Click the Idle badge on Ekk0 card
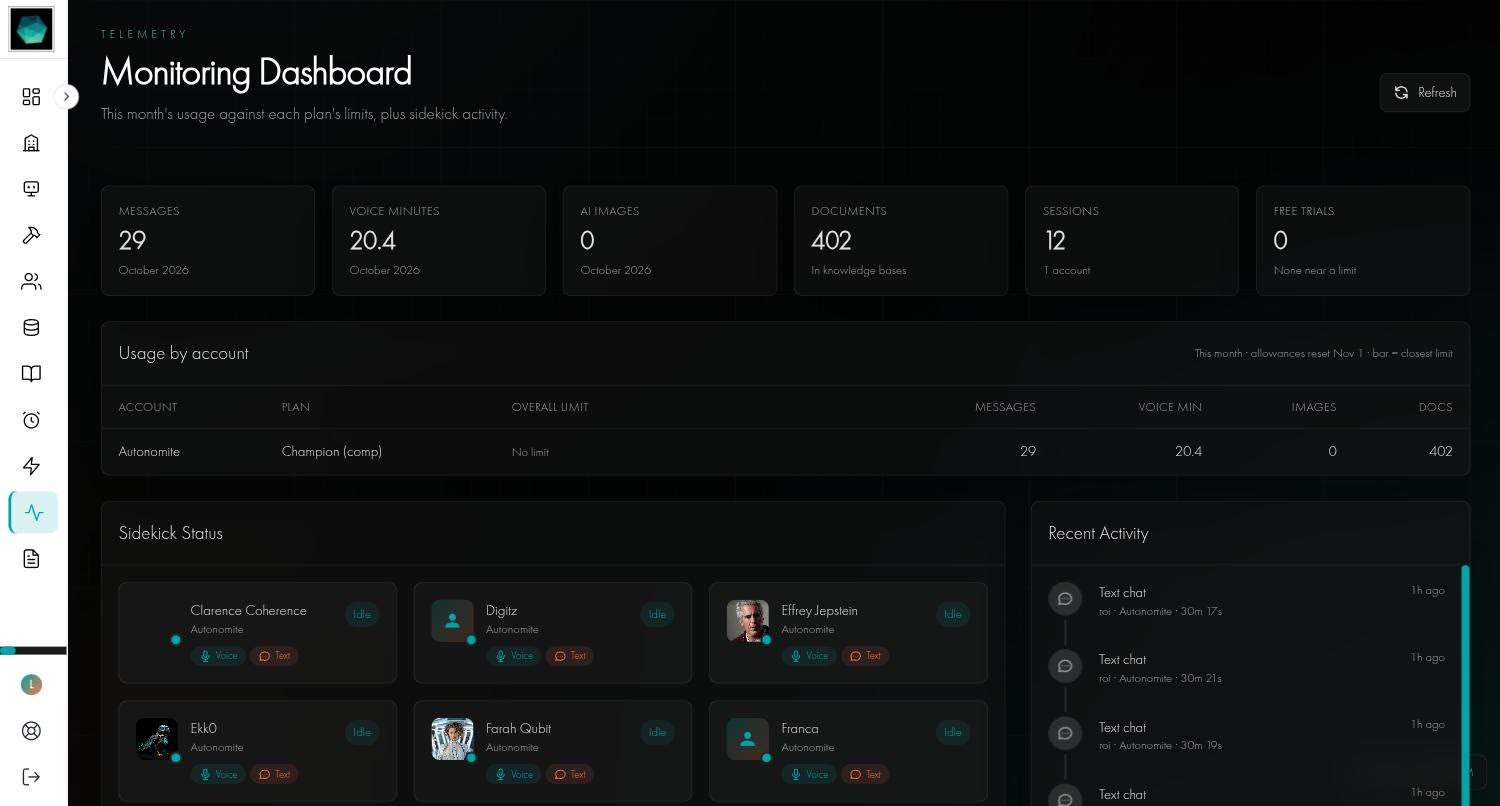Viewport: 1500px width, 806px height. tap(362, 732)
